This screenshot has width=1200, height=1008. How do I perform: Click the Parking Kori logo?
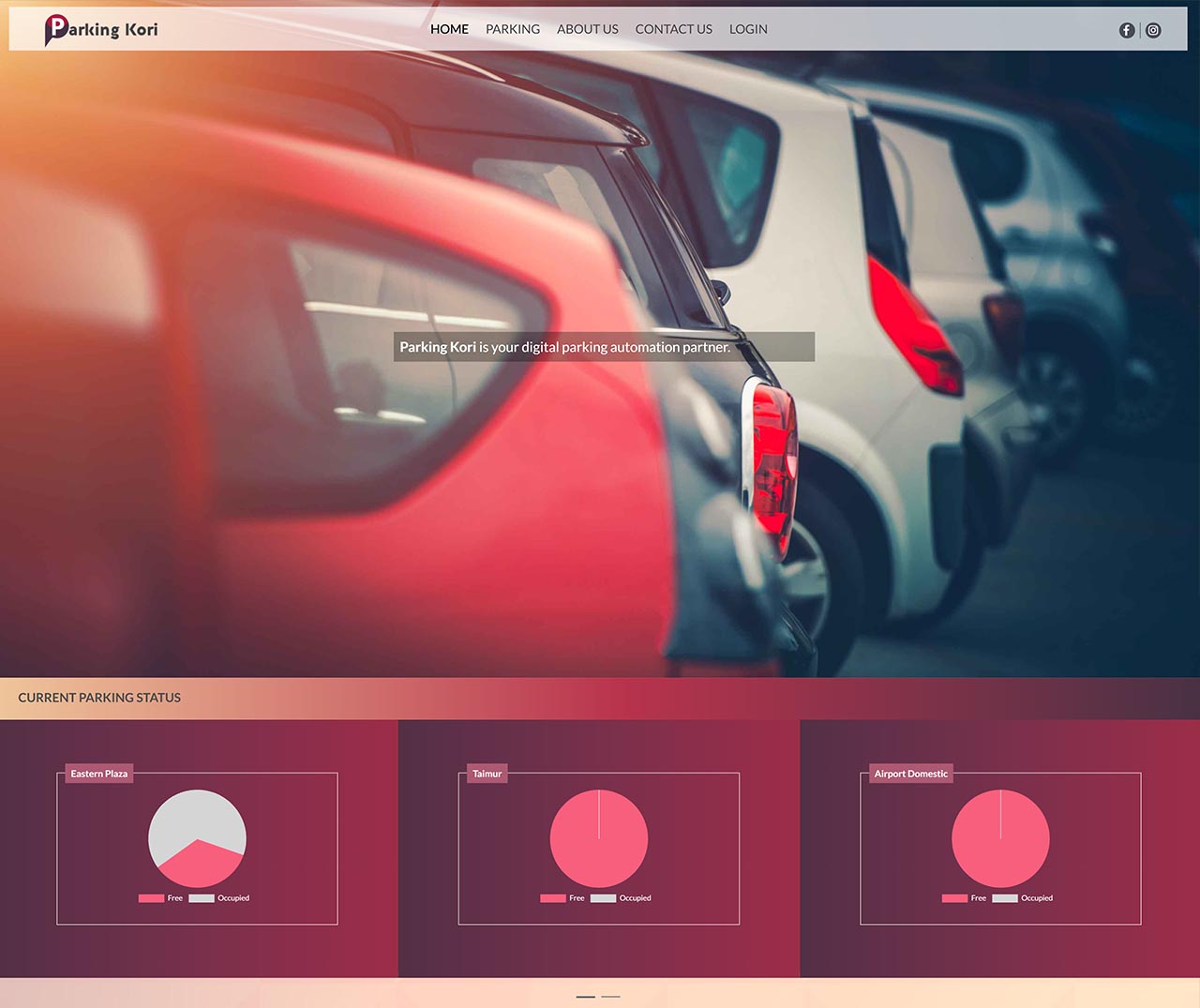point(101,30)
